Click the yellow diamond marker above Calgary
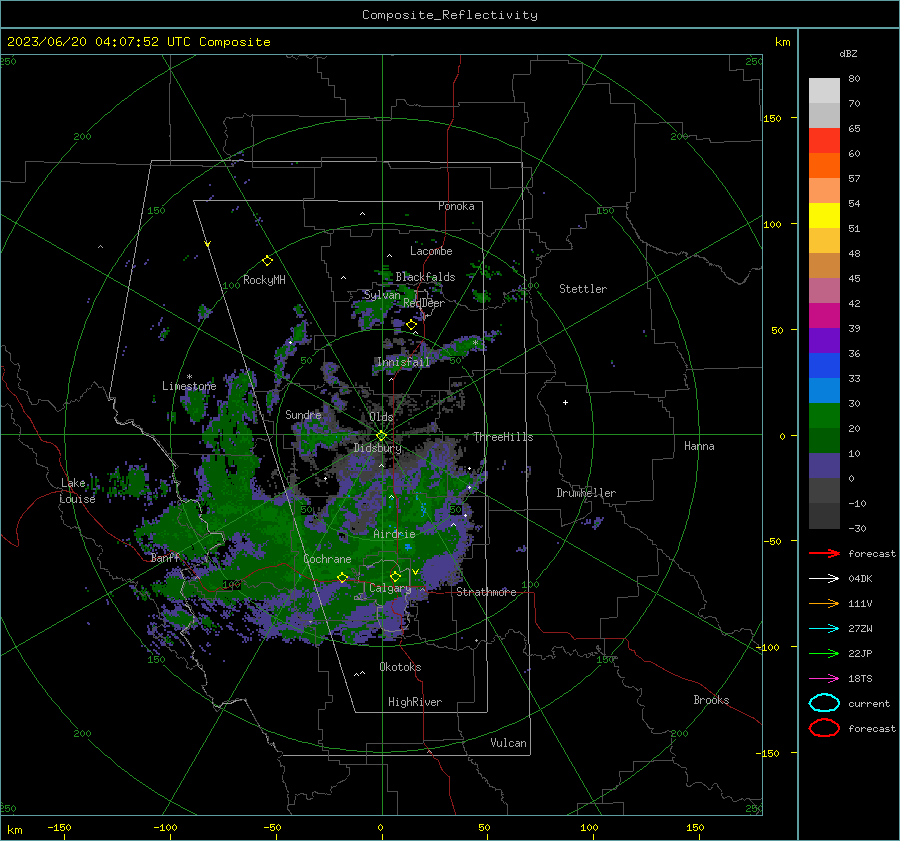The height and width of the screenshot is (841, 900). point(395,576)
